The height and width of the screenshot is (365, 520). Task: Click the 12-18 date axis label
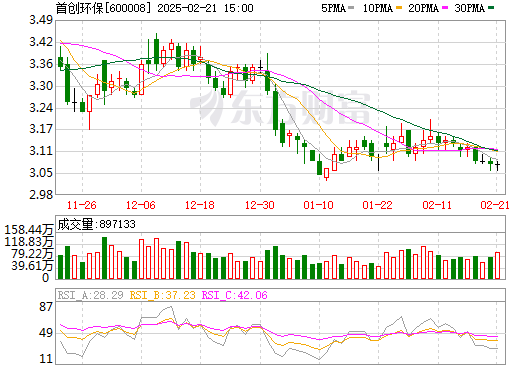pyautogui.click(x=200, y=205)
